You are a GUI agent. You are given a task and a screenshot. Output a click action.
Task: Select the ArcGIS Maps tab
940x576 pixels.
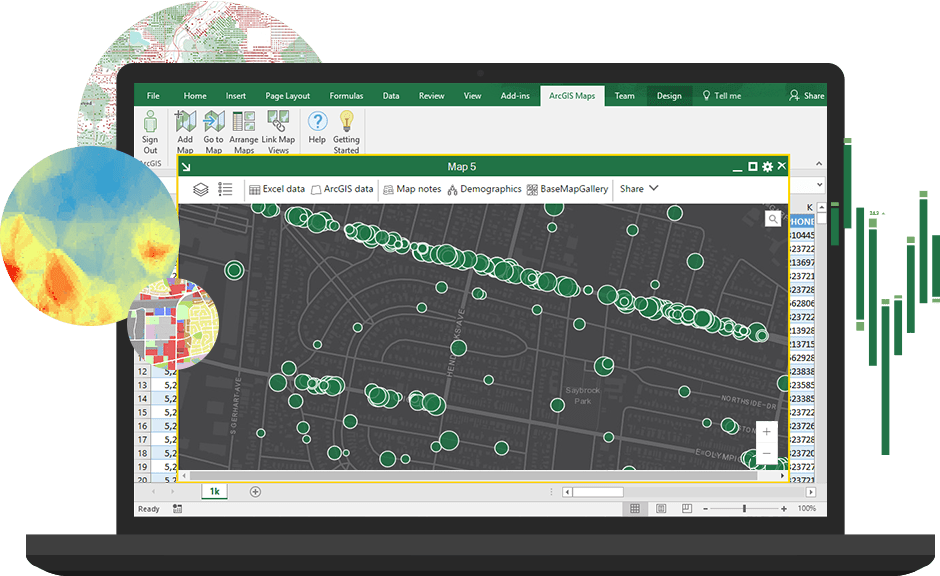pyautogui.click(x=572, y=96)
